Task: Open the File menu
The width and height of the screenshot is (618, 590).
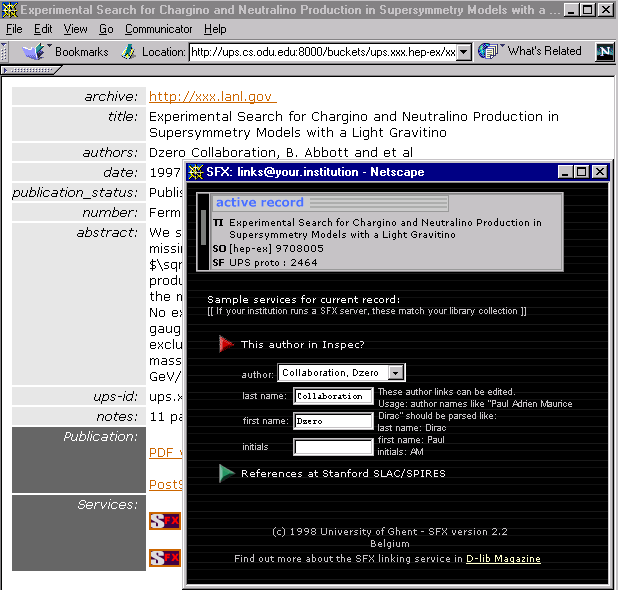Action: click(x=14, y=29)
